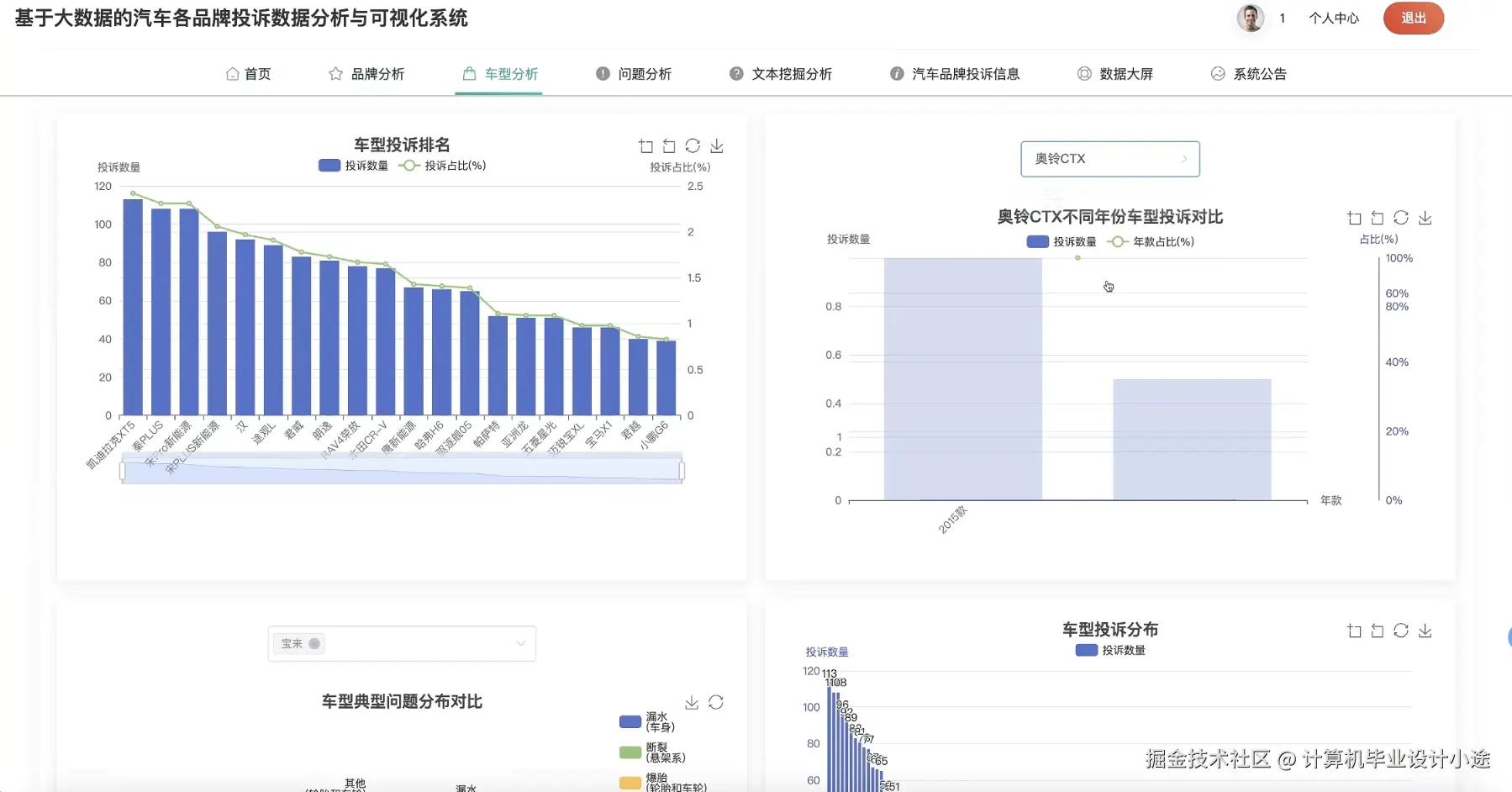Open the 奥铃CTX model selector dropdown
Screen dimensions: 1512x792
(1110, 158)
